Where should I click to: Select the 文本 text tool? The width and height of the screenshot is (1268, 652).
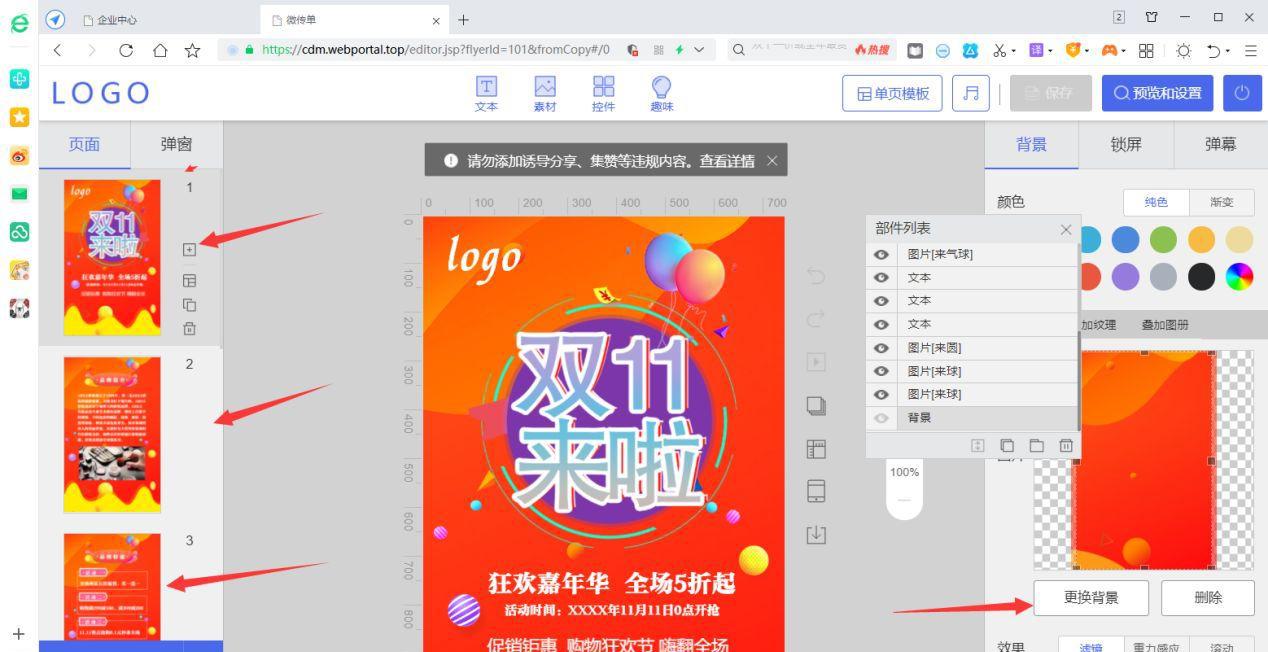click(487, 94)
